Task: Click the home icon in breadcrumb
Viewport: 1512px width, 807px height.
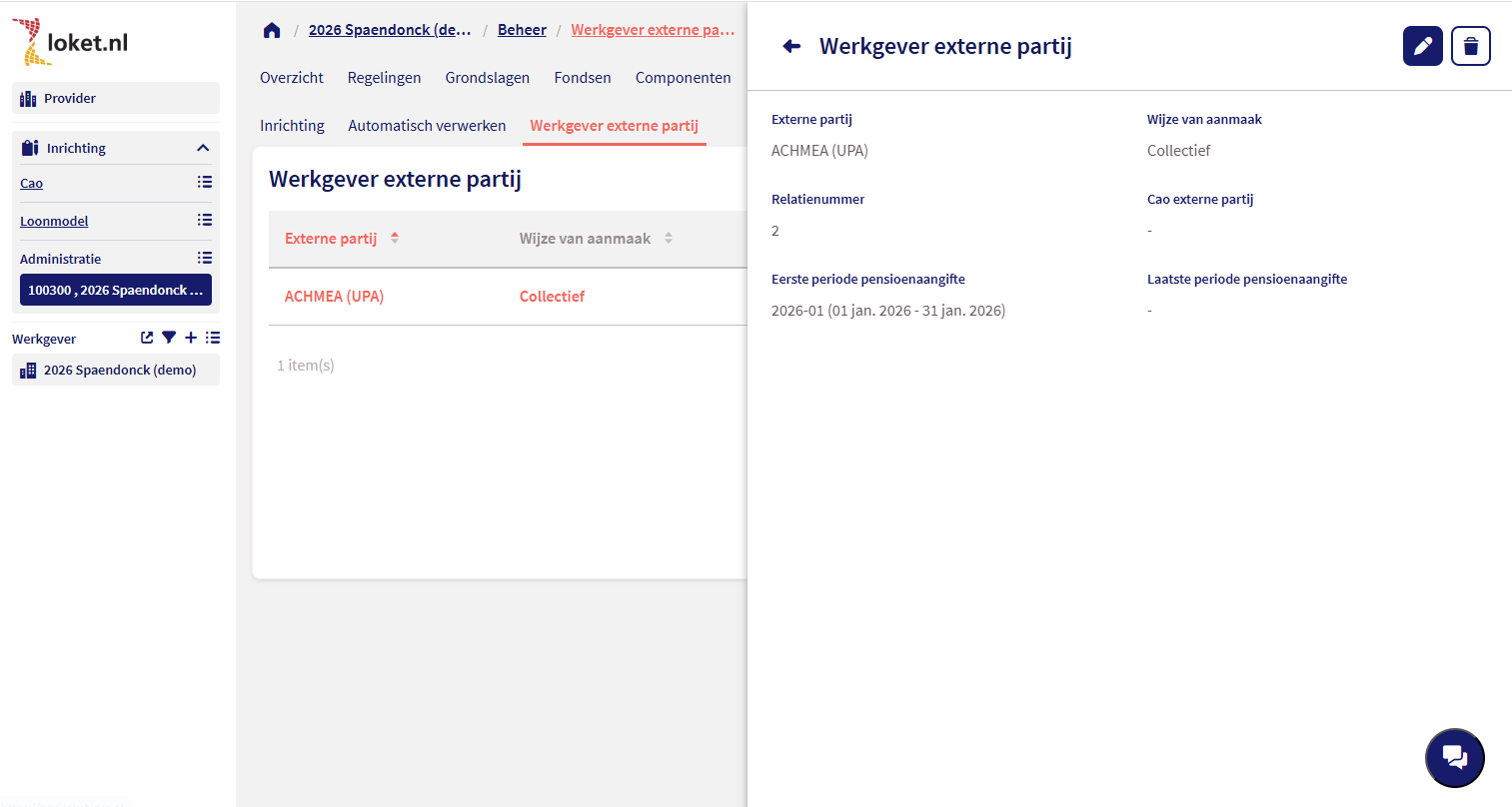Action: click(x=272, y=30)
